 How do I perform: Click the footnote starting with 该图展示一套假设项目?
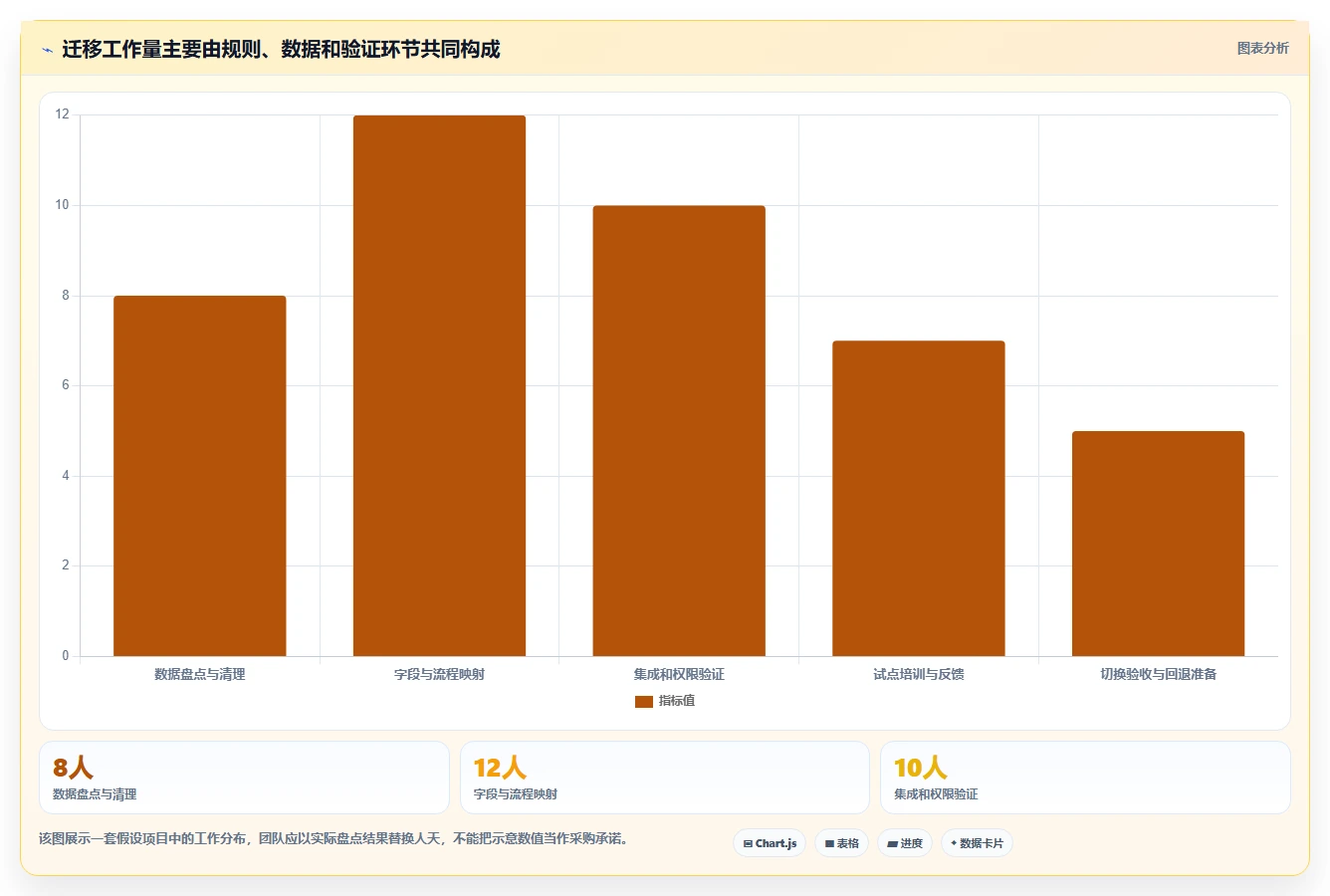333,838
